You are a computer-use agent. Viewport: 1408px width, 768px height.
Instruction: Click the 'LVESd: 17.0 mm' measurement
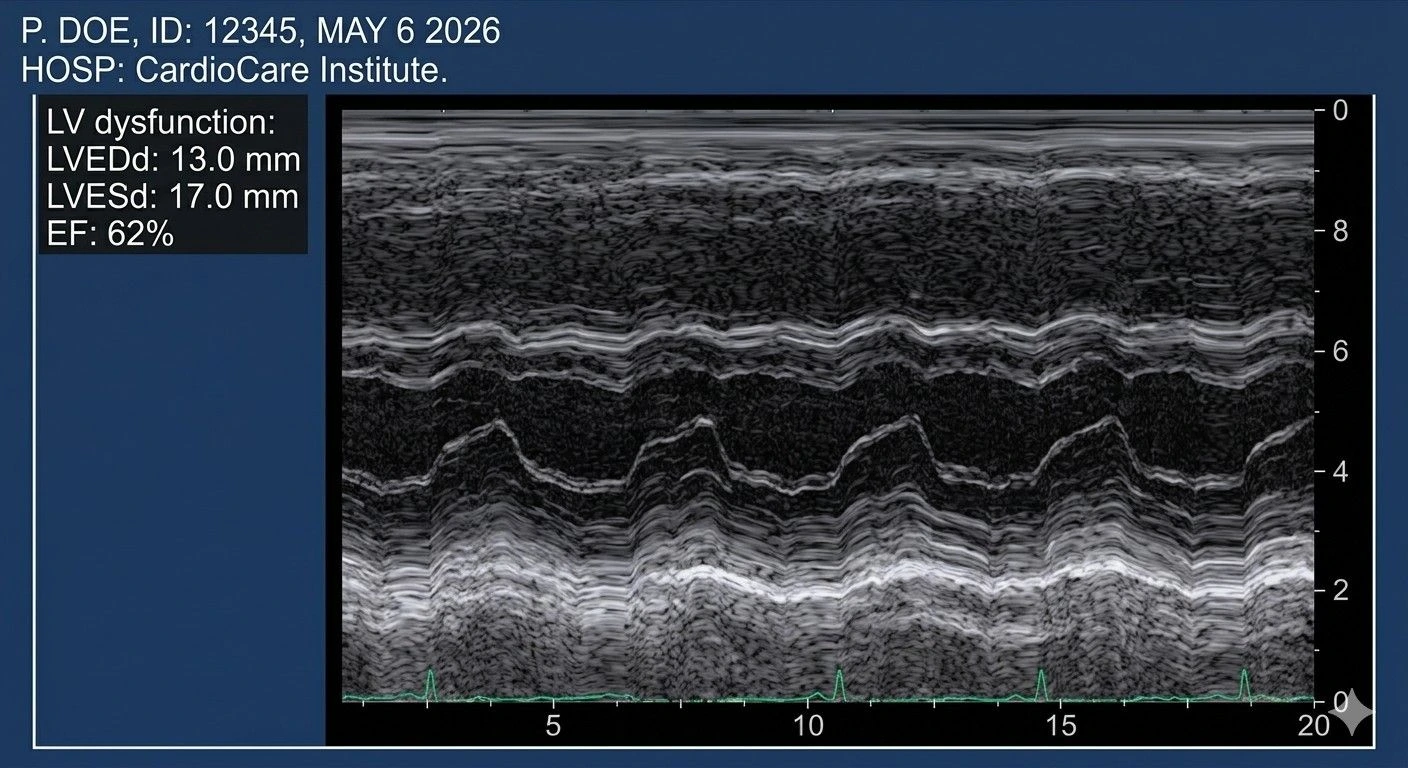click(173, 196)
